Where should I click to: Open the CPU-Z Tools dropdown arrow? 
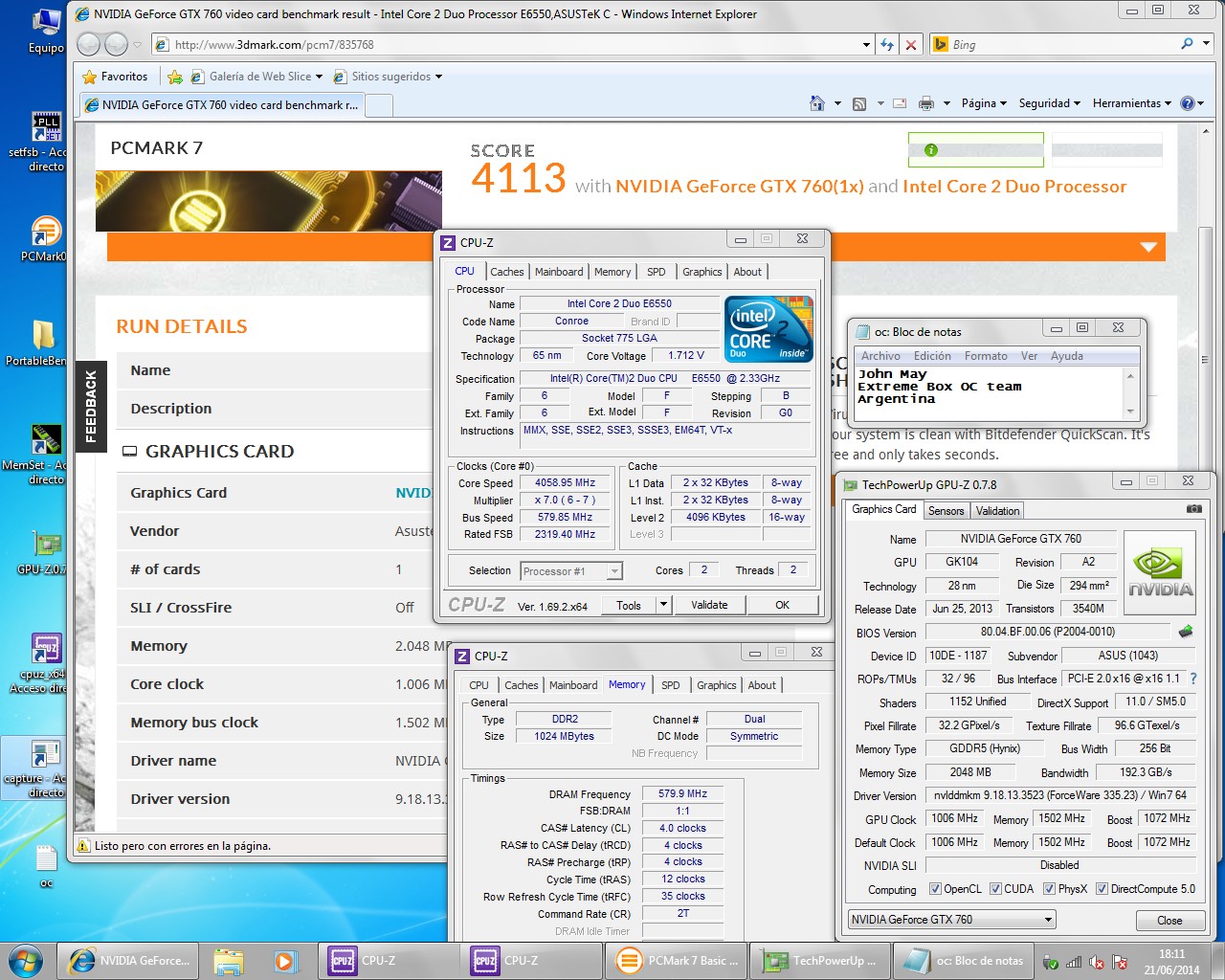pyautogui.click(x=663, y=605)
